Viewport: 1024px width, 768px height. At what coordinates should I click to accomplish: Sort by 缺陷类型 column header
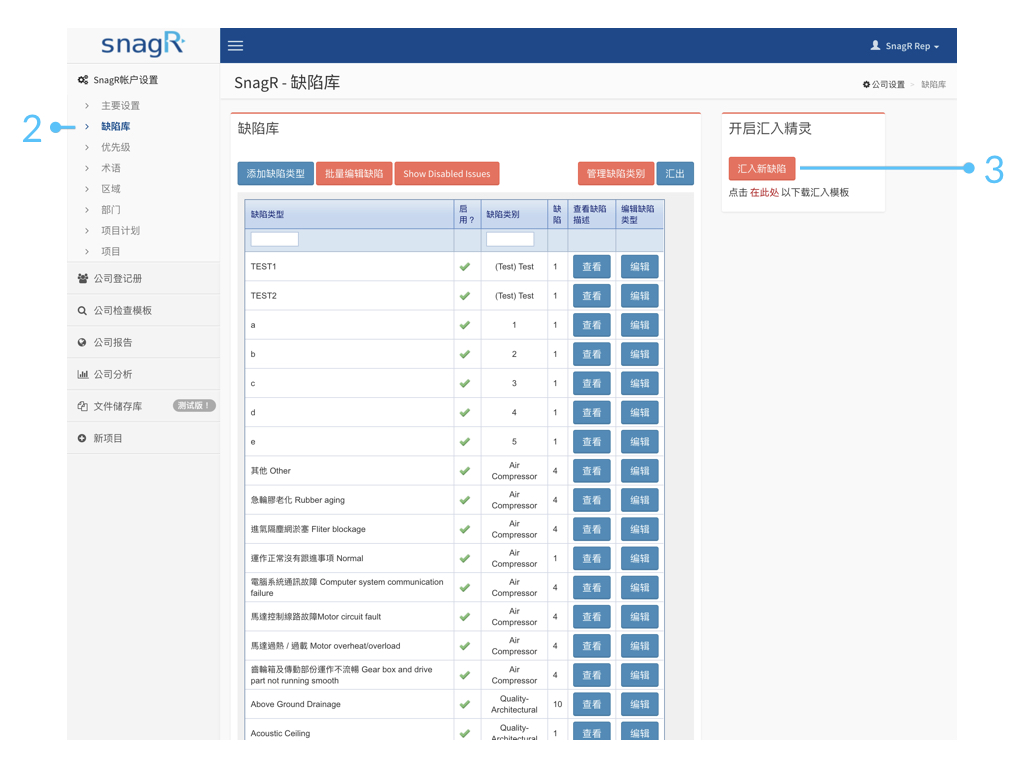pyautogui.click(x=267, y=214)
